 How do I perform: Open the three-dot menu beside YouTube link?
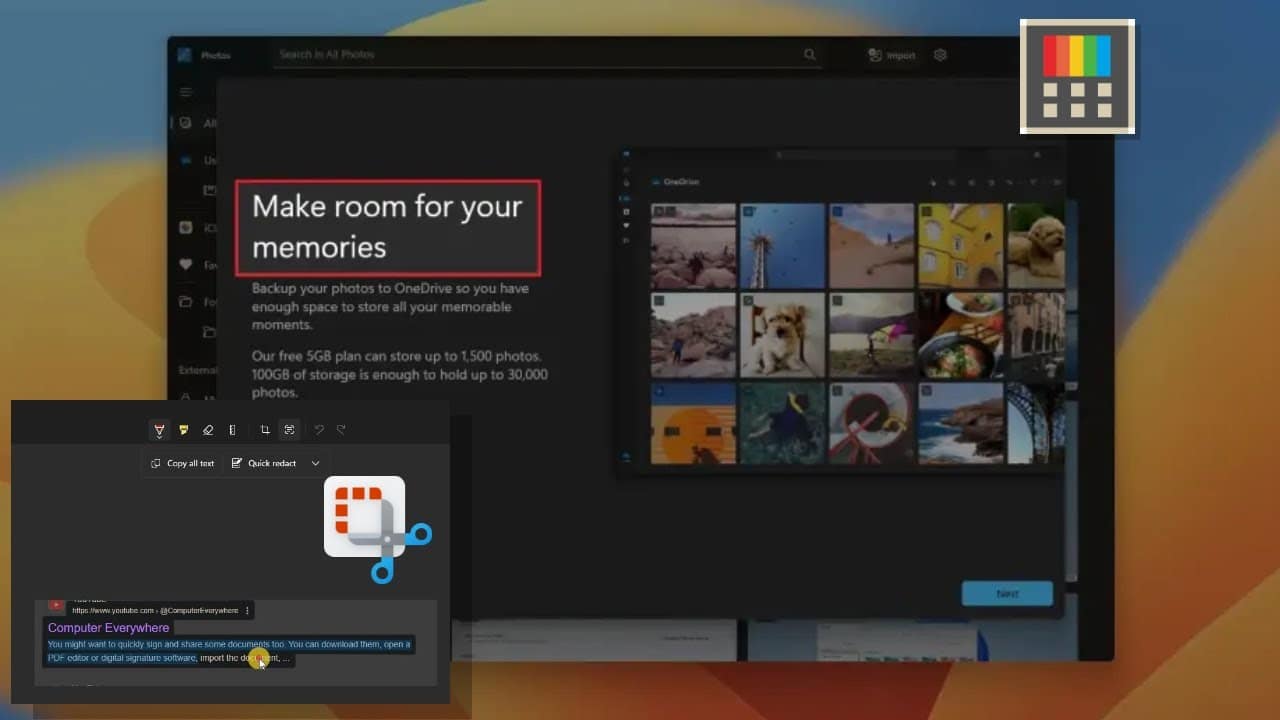247,609
